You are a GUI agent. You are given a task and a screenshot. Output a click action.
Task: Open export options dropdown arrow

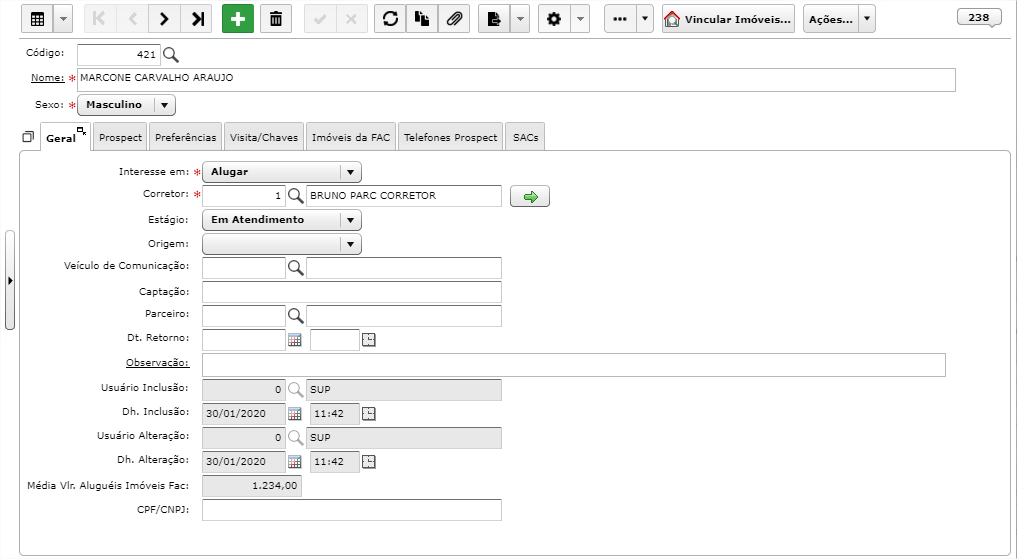520,19
